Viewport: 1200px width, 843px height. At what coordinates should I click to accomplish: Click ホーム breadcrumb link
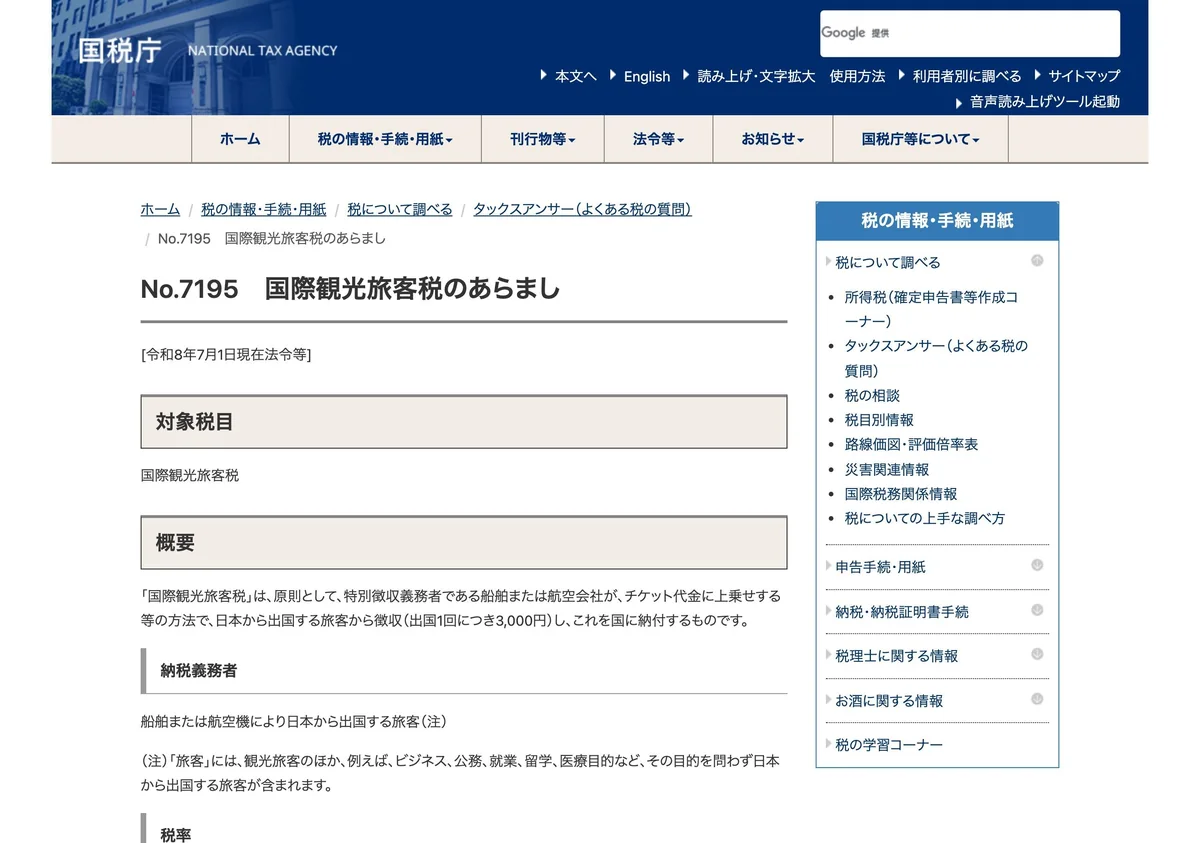pos(160,209)
